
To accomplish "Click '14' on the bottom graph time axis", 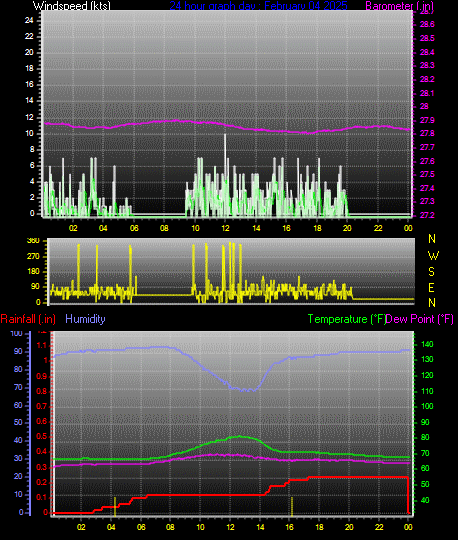I will [x=260, y=527].
